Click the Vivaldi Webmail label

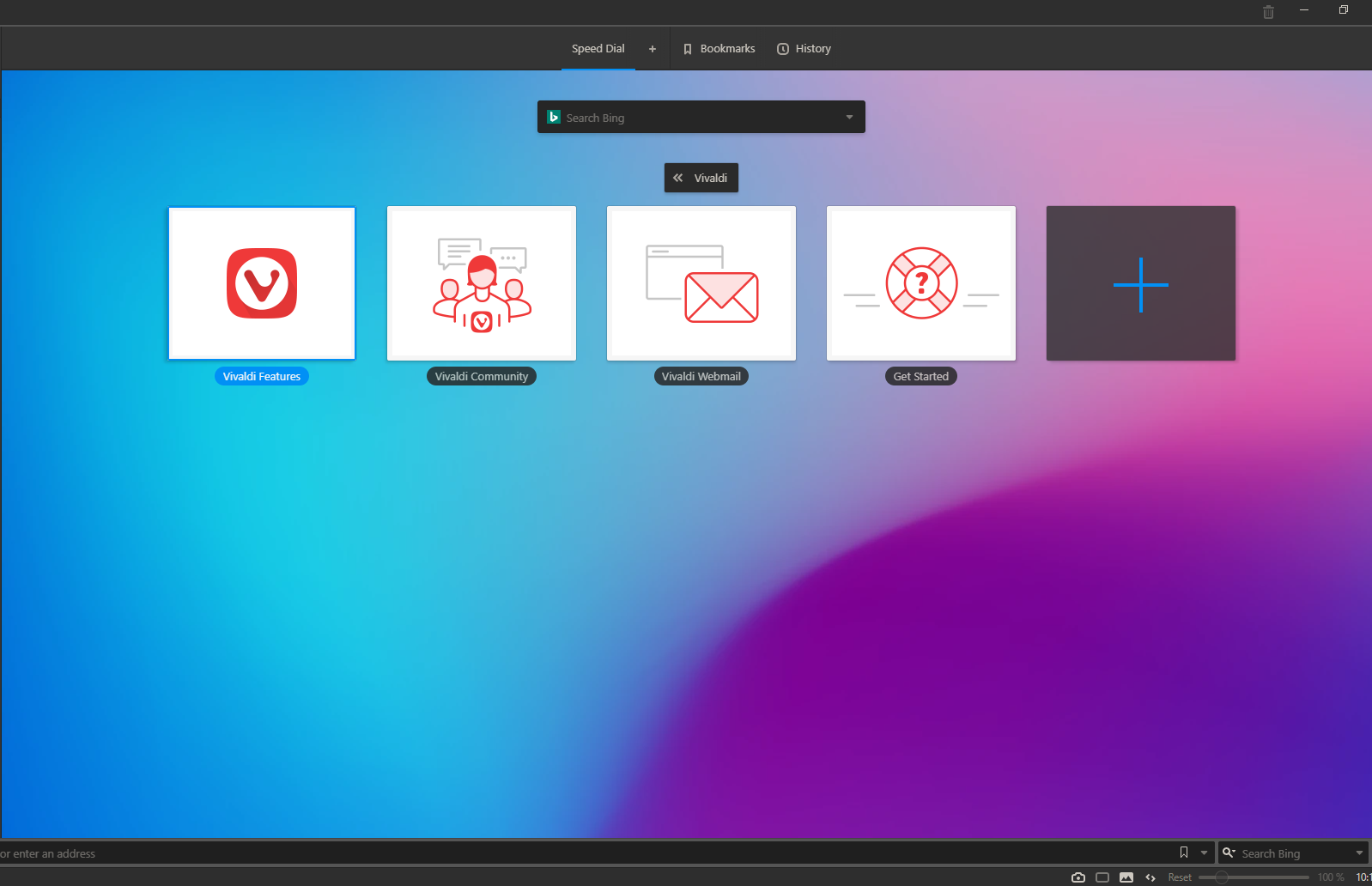click(x=701, y=376)
